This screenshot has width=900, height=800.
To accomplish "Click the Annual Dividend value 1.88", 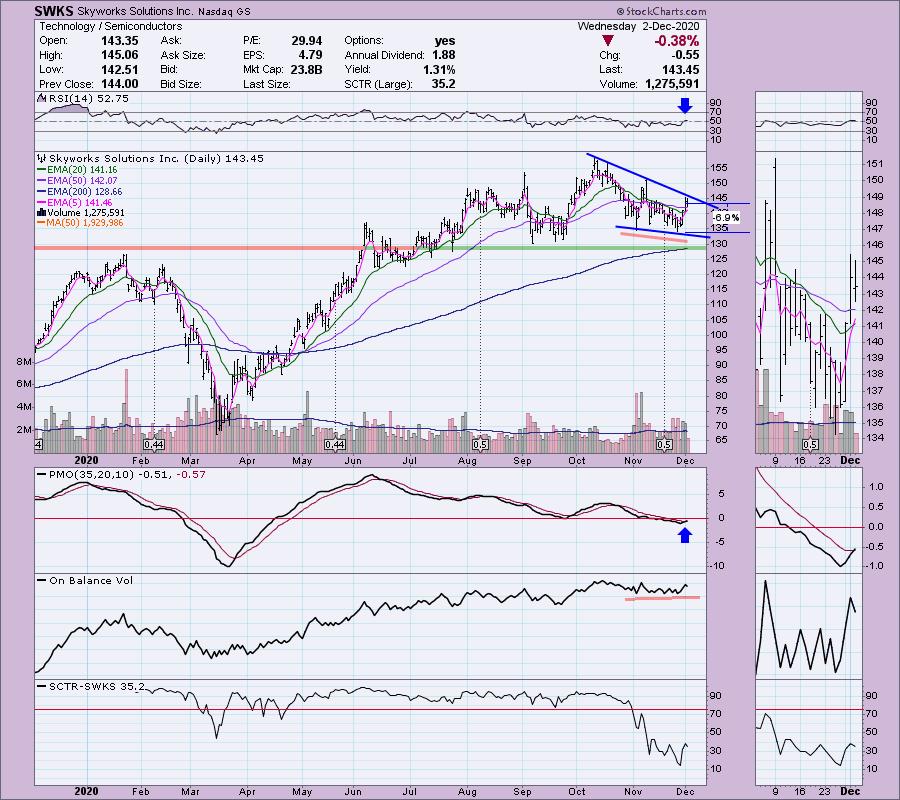I will (x=444, y=55).
